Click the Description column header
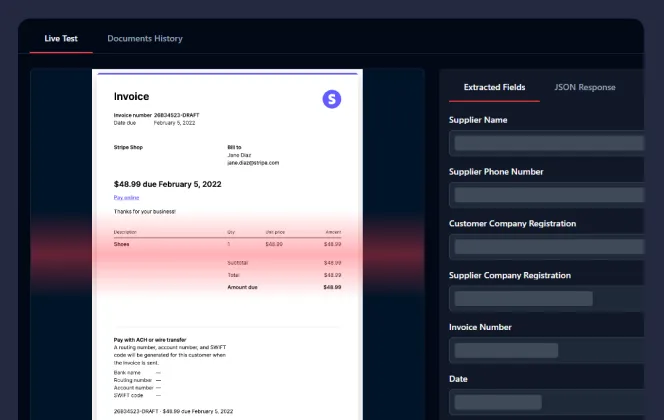This screenshot has width=664, height=420. point(125,232)
